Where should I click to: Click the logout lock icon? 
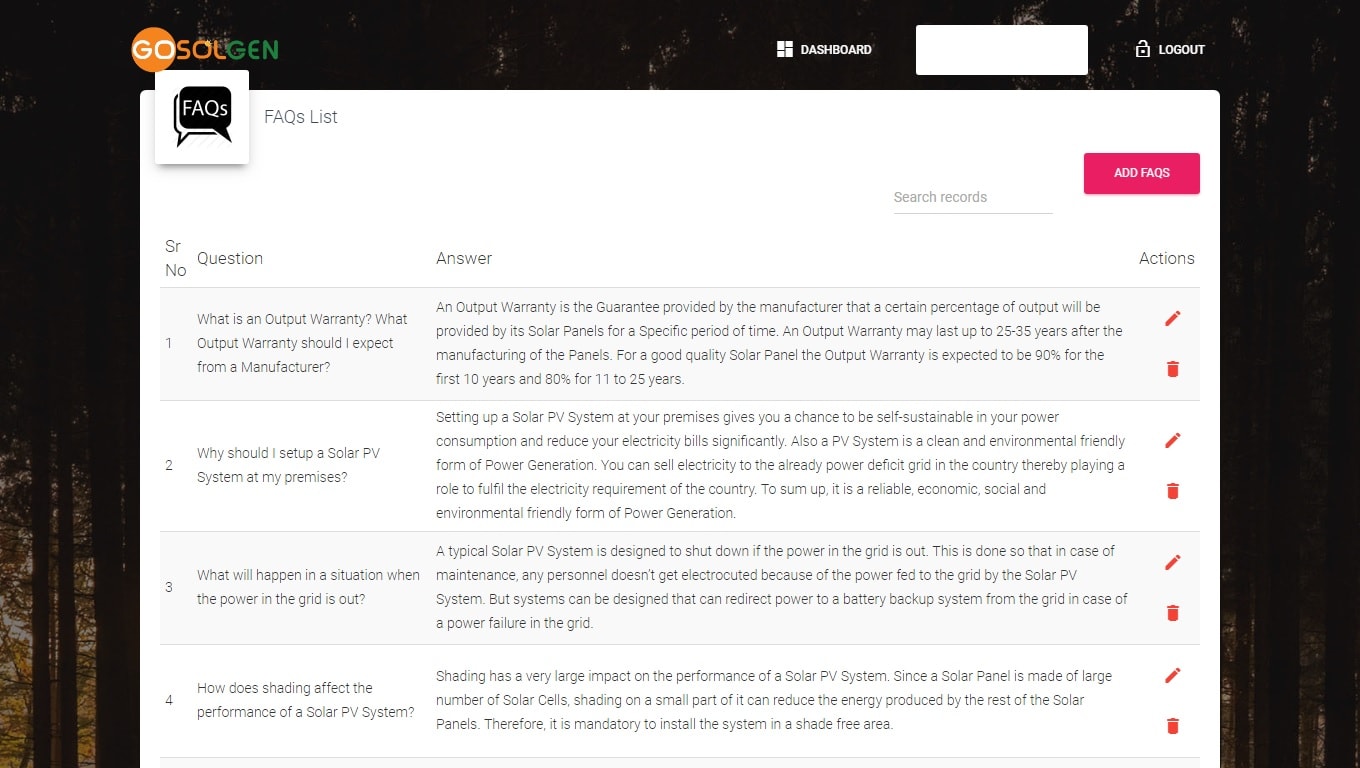pyautogui.click(x=1143, y=49)
